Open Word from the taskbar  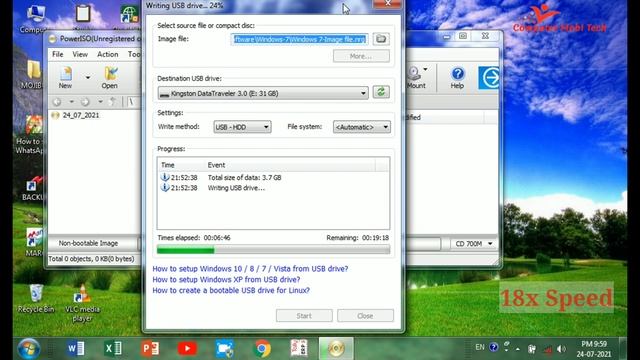pyautogui.click(x=76, y=349)
